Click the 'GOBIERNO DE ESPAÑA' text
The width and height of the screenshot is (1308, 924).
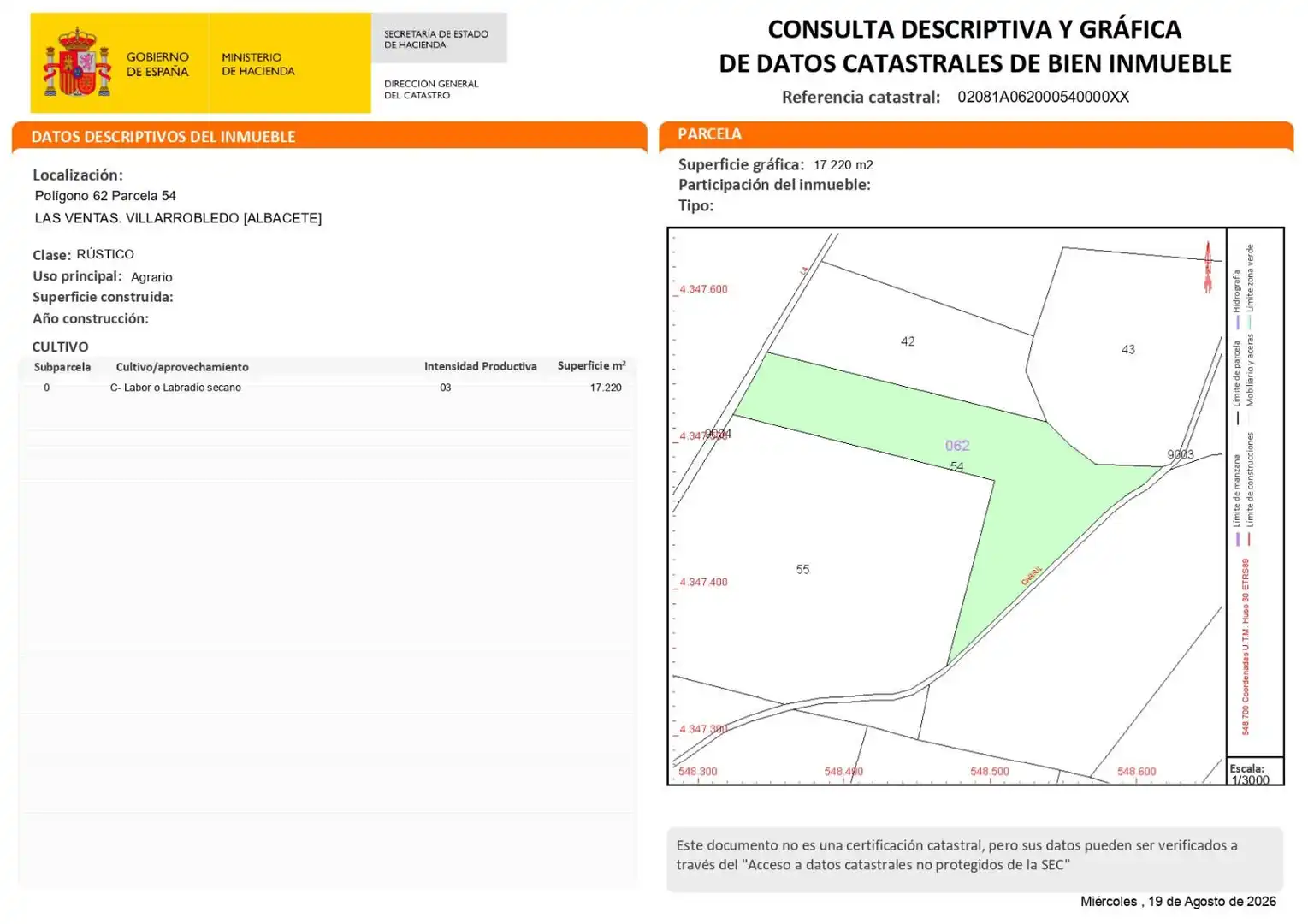[x=158, y=64]
